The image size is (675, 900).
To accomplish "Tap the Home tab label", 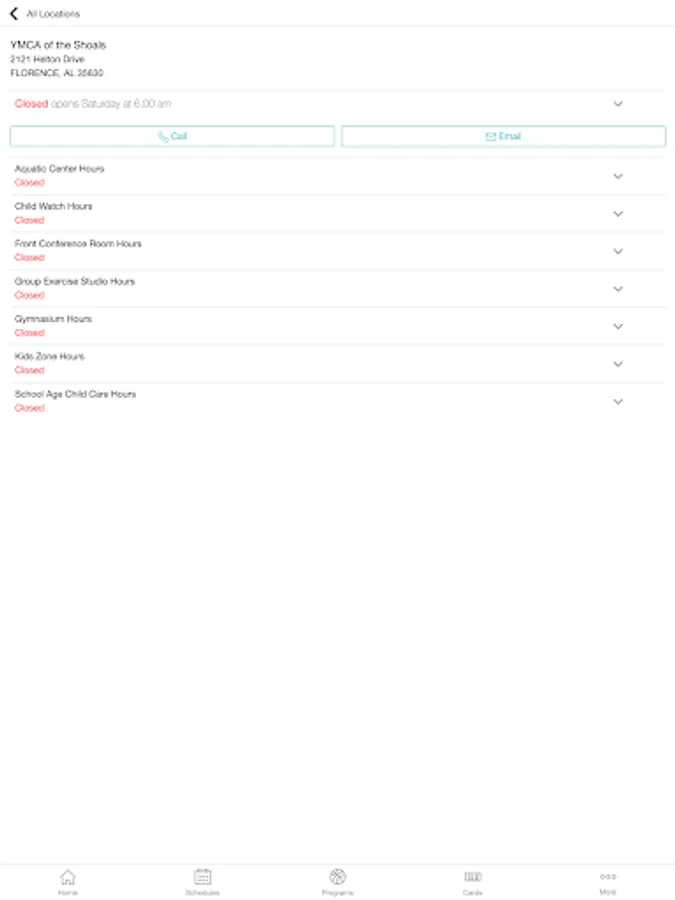I will coord(68,893).
